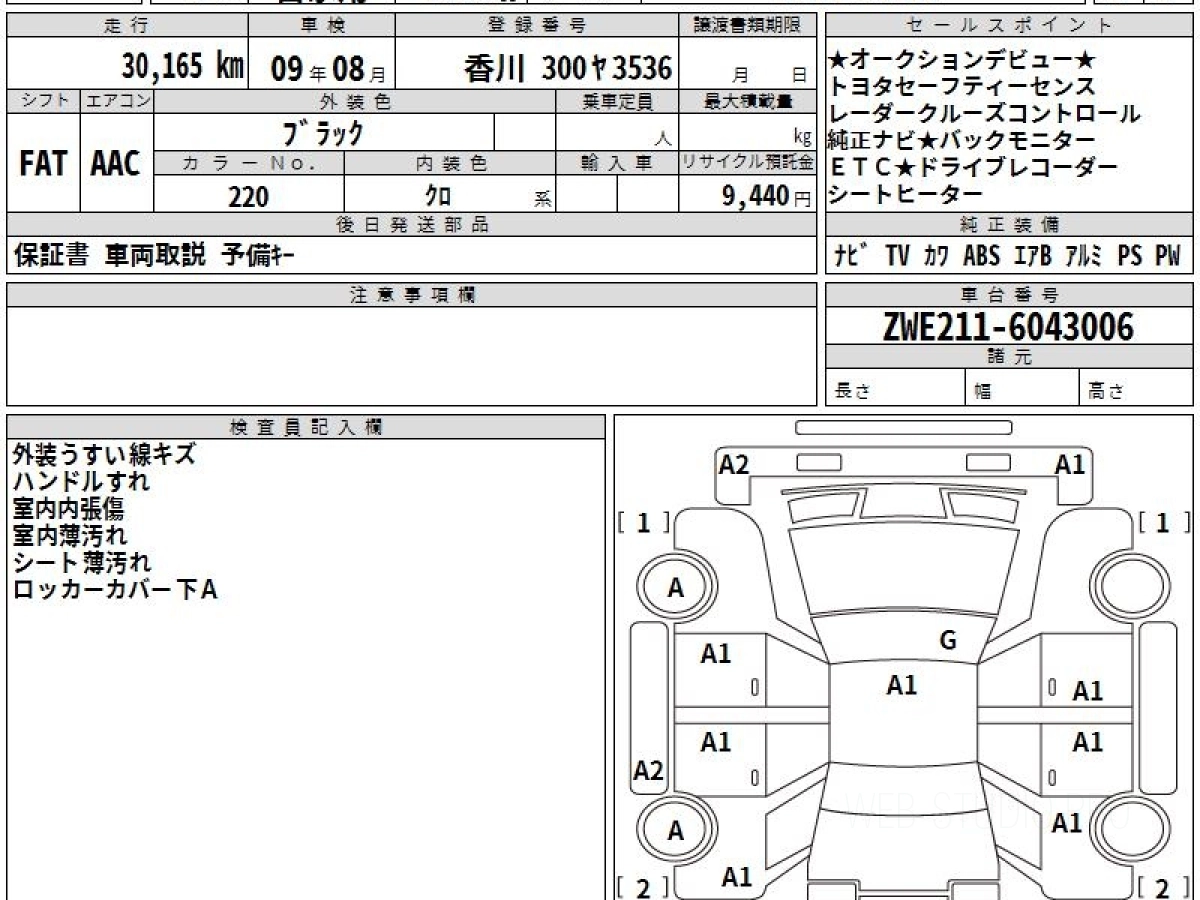Screen dimensions: 1200x900
Task: Click the TV equipment entry
Action: point(897,256)
